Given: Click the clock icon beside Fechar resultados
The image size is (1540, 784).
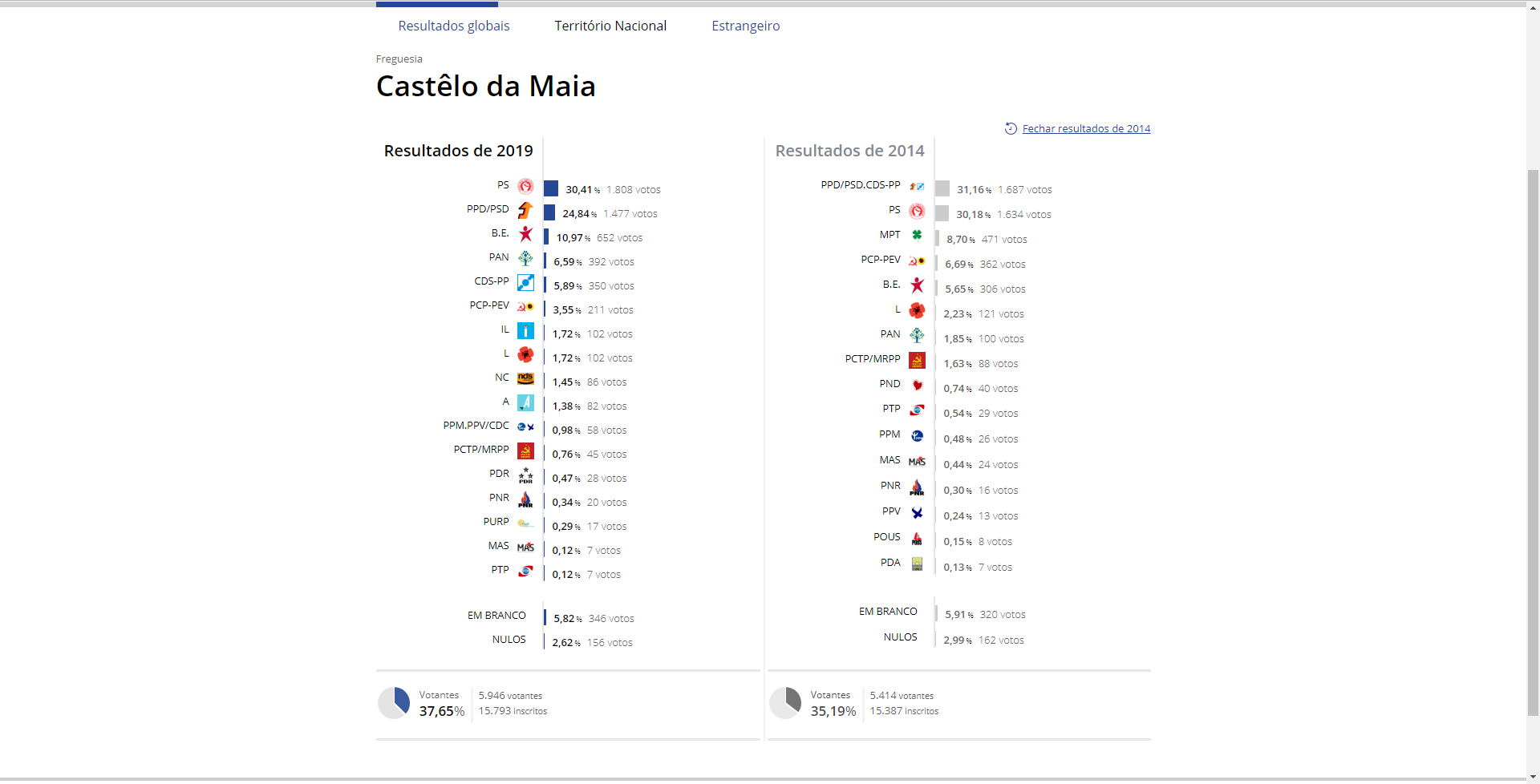Looking at the screenshot, I should pos(1011,128).
